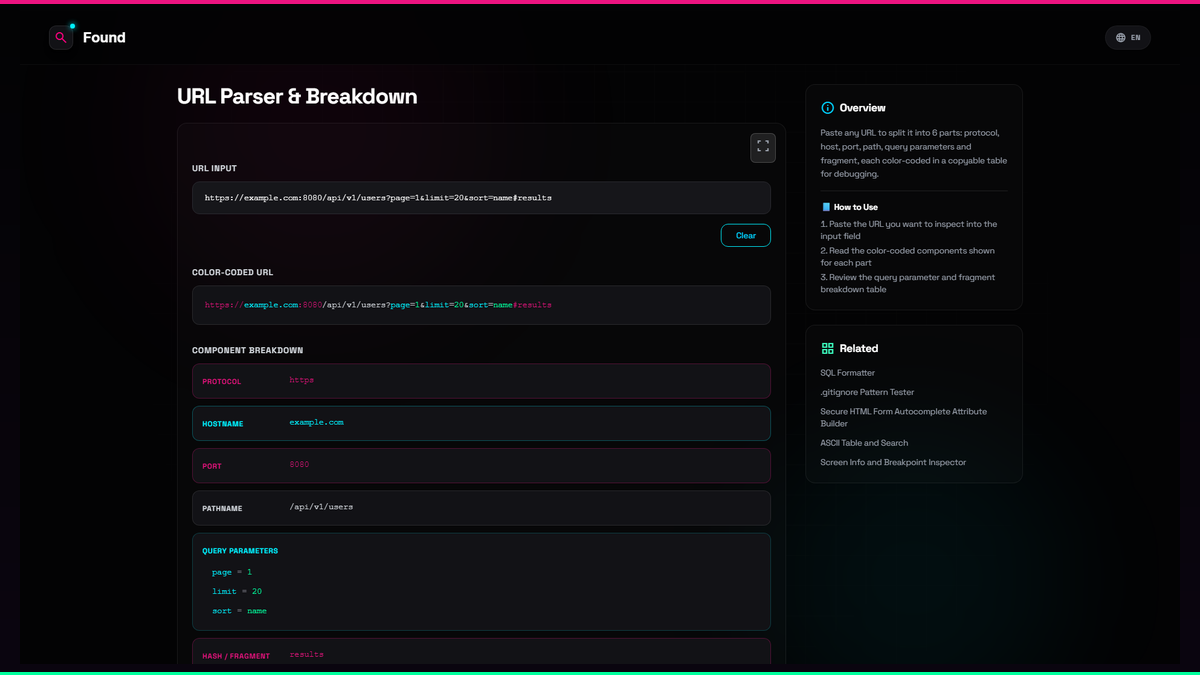Click the 'limit = 20' query parameter
The image size is (1200, 675).
(x=237, y=591)
